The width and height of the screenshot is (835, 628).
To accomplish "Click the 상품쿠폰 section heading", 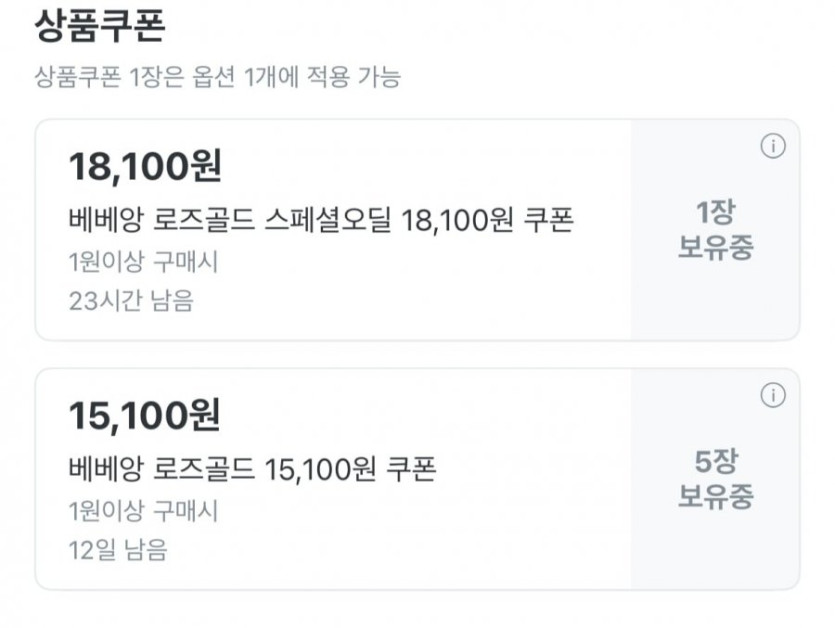I will click(x=100, y=27).
